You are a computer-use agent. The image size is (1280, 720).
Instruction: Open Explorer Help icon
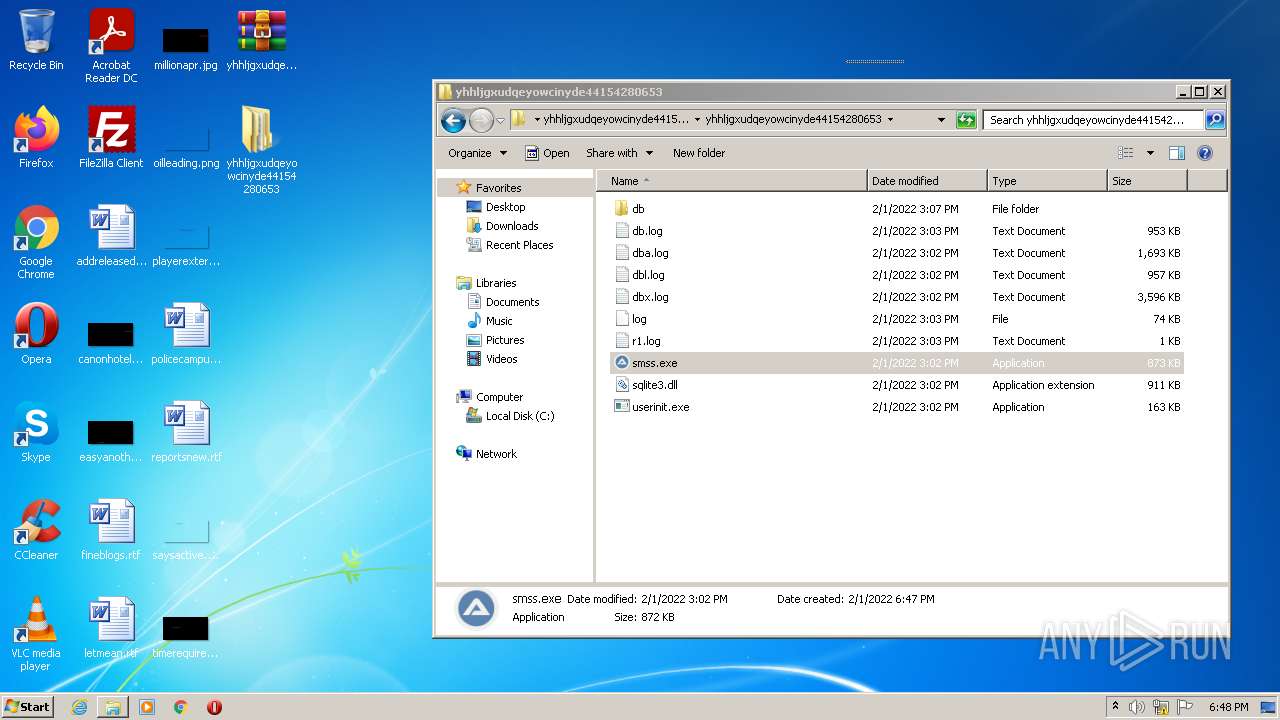tap(1205, 153)
